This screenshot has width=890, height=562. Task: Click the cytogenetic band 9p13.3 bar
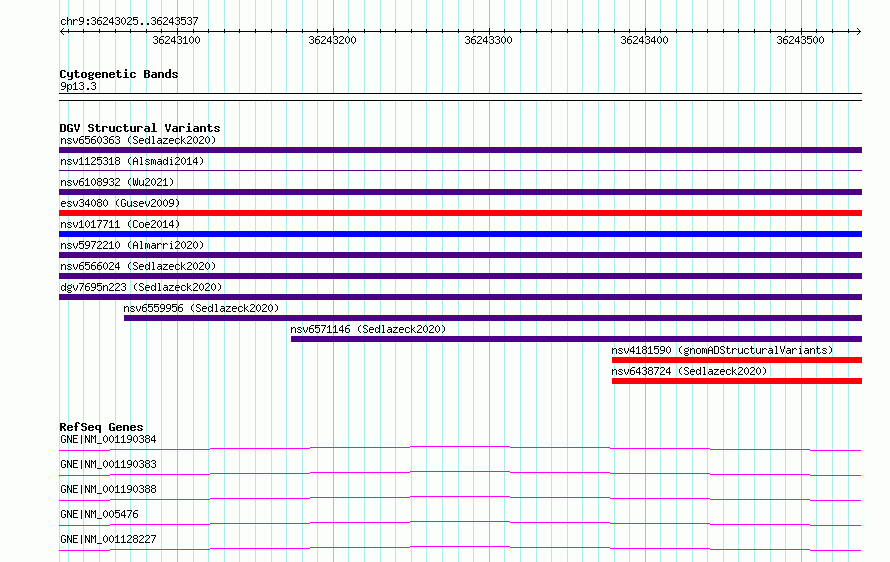click(460, 97)
